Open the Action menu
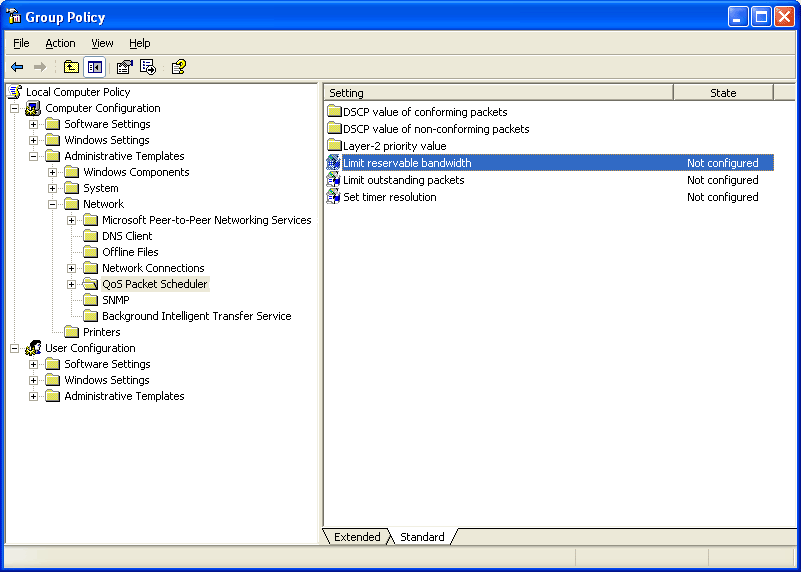 (60, 43)
